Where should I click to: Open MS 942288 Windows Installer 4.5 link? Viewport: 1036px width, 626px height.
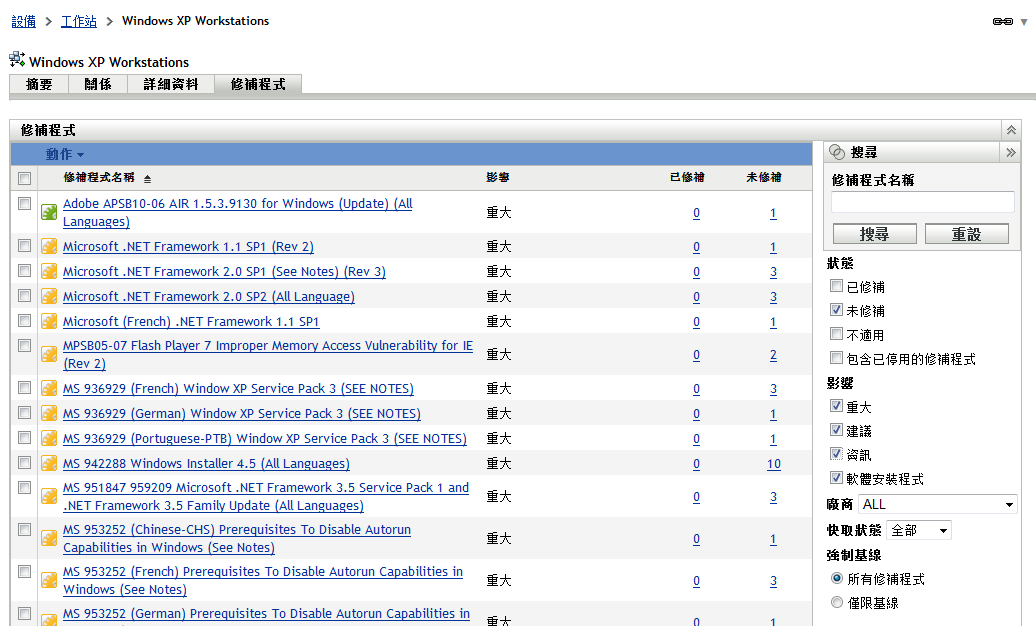(206, 464)
